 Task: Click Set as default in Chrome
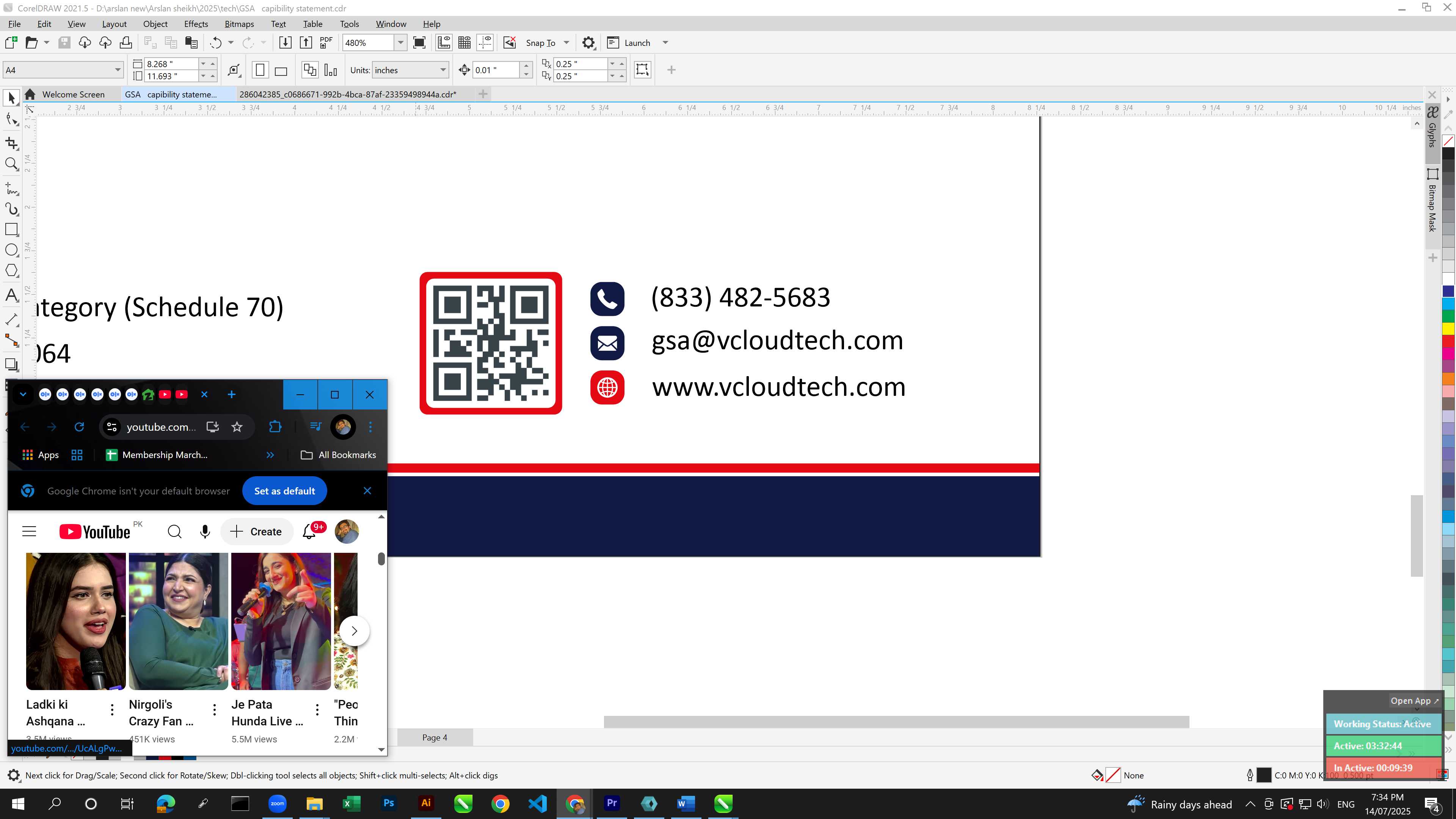coord(284,491)
